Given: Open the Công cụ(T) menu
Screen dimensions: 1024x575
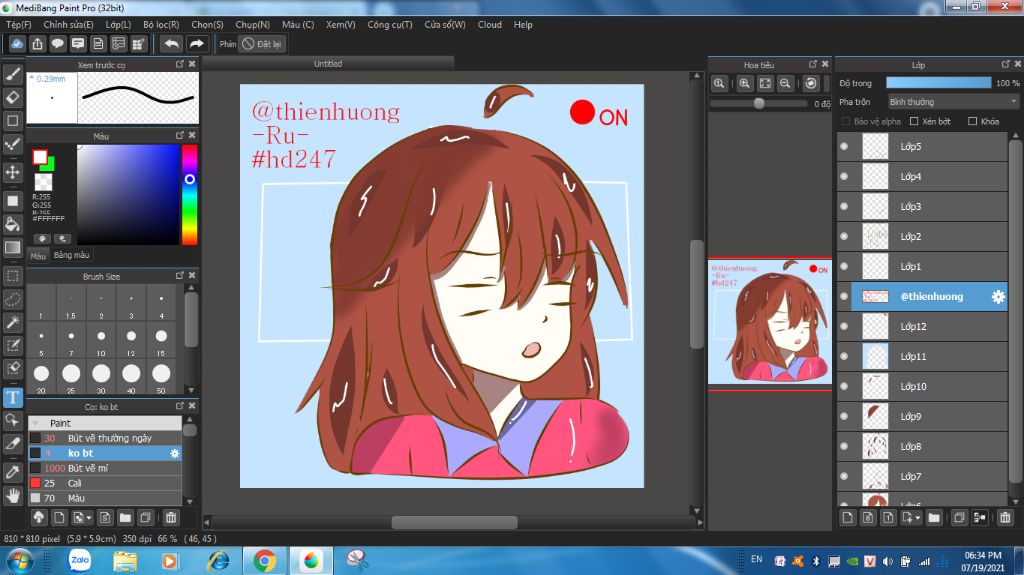Looking at the screenshot, I should tap(389, 25).
